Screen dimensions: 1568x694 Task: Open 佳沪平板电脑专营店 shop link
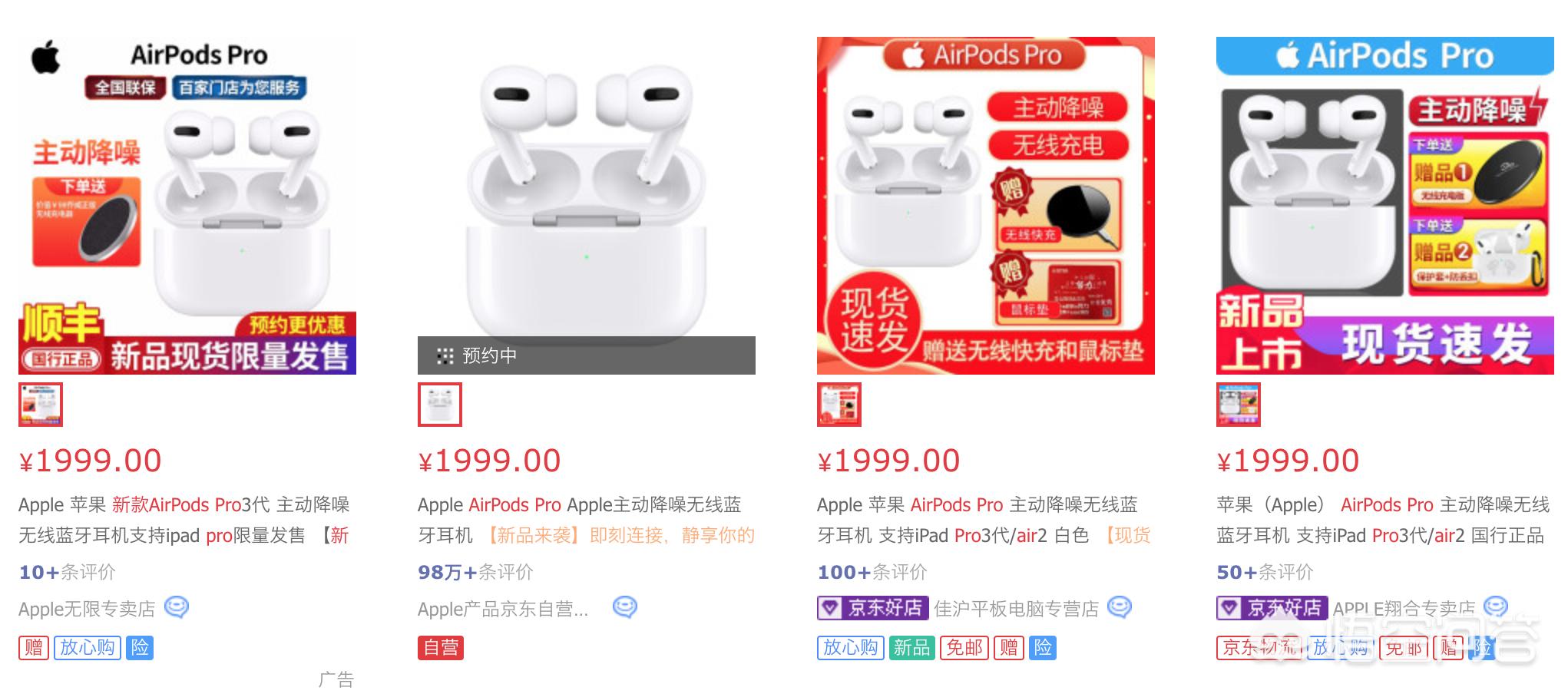pos(1016,610)
